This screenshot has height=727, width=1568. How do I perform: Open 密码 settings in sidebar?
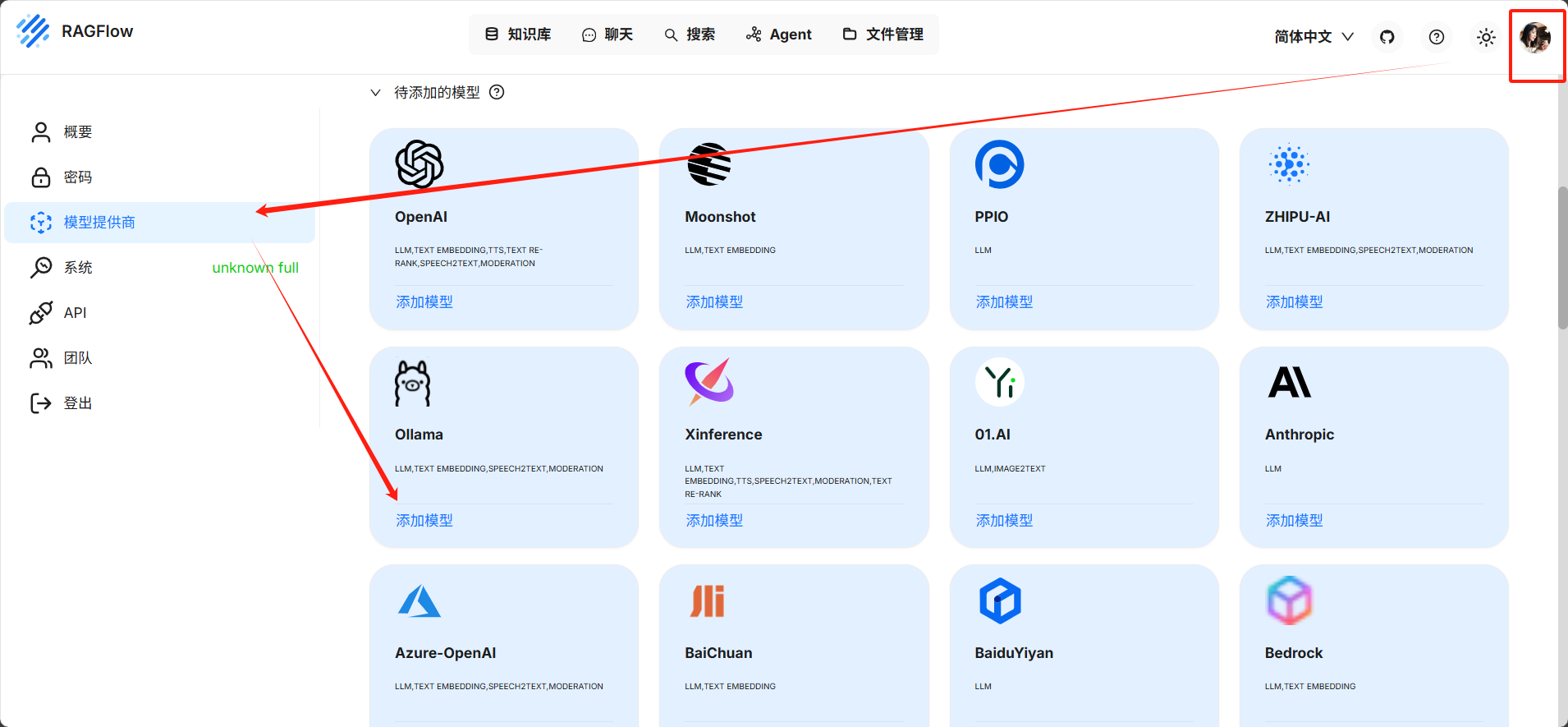[160, 177]
